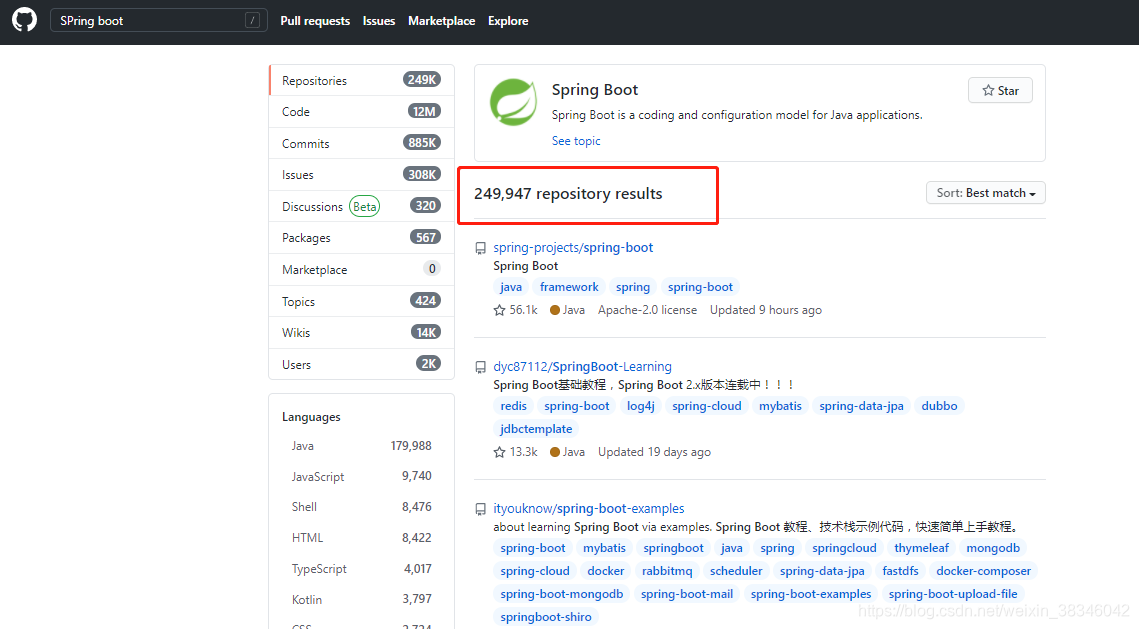Filter results by HTML language
1139x629 pixels.
[362, 538]
